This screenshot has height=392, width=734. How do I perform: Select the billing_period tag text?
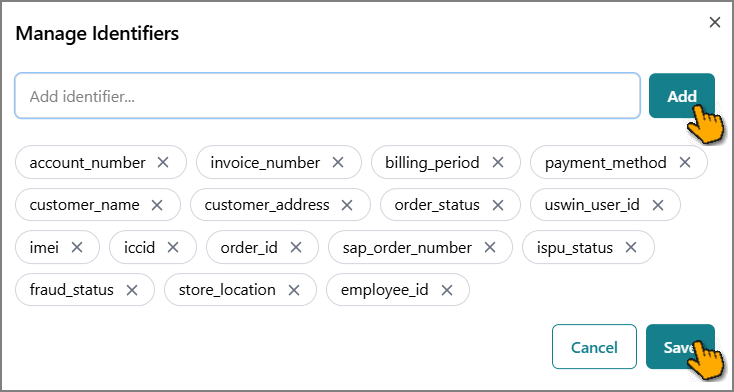(x=433, y=163)
